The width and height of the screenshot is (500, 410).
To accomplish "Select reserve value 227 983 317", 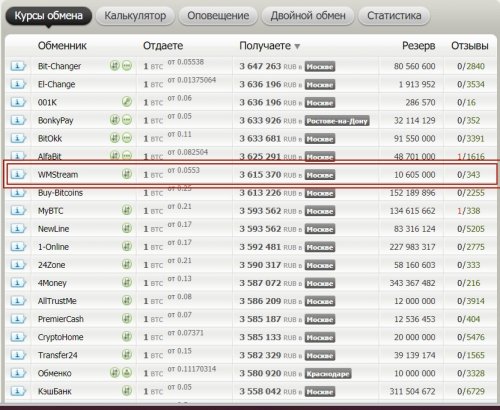I will [x=412, y=247].
